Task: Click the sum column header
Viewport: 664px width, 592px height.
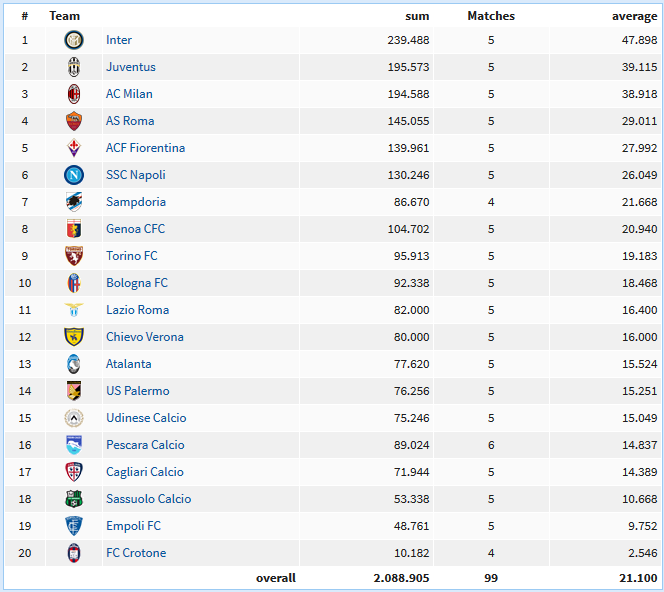Action: (x=417, y=16)
